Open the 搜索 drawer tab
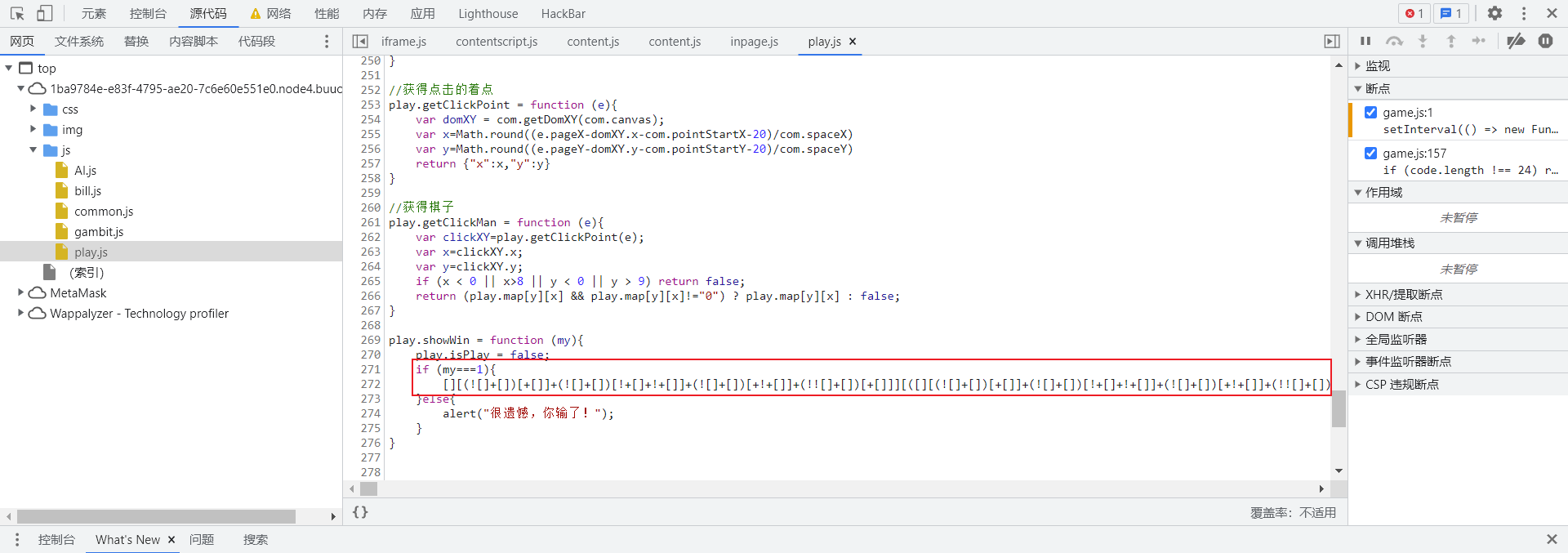Image resolution: width=1568 pixels, height=553 pixels. tap(256, 539)
